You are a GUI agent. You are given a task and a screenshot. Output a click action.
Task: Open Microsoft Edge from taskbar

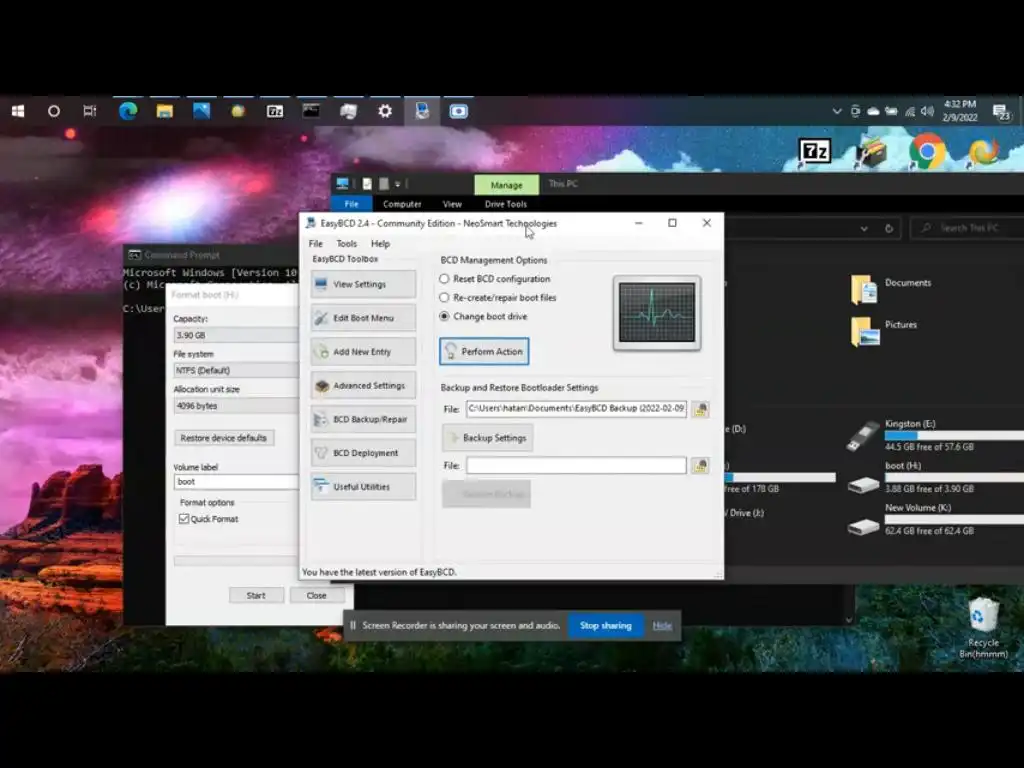128,112
